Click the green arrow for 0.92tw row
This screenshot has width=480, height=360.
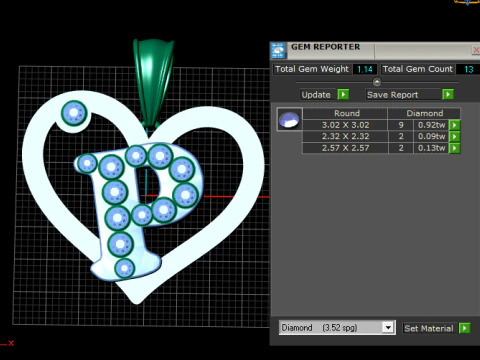coord(455,125)
